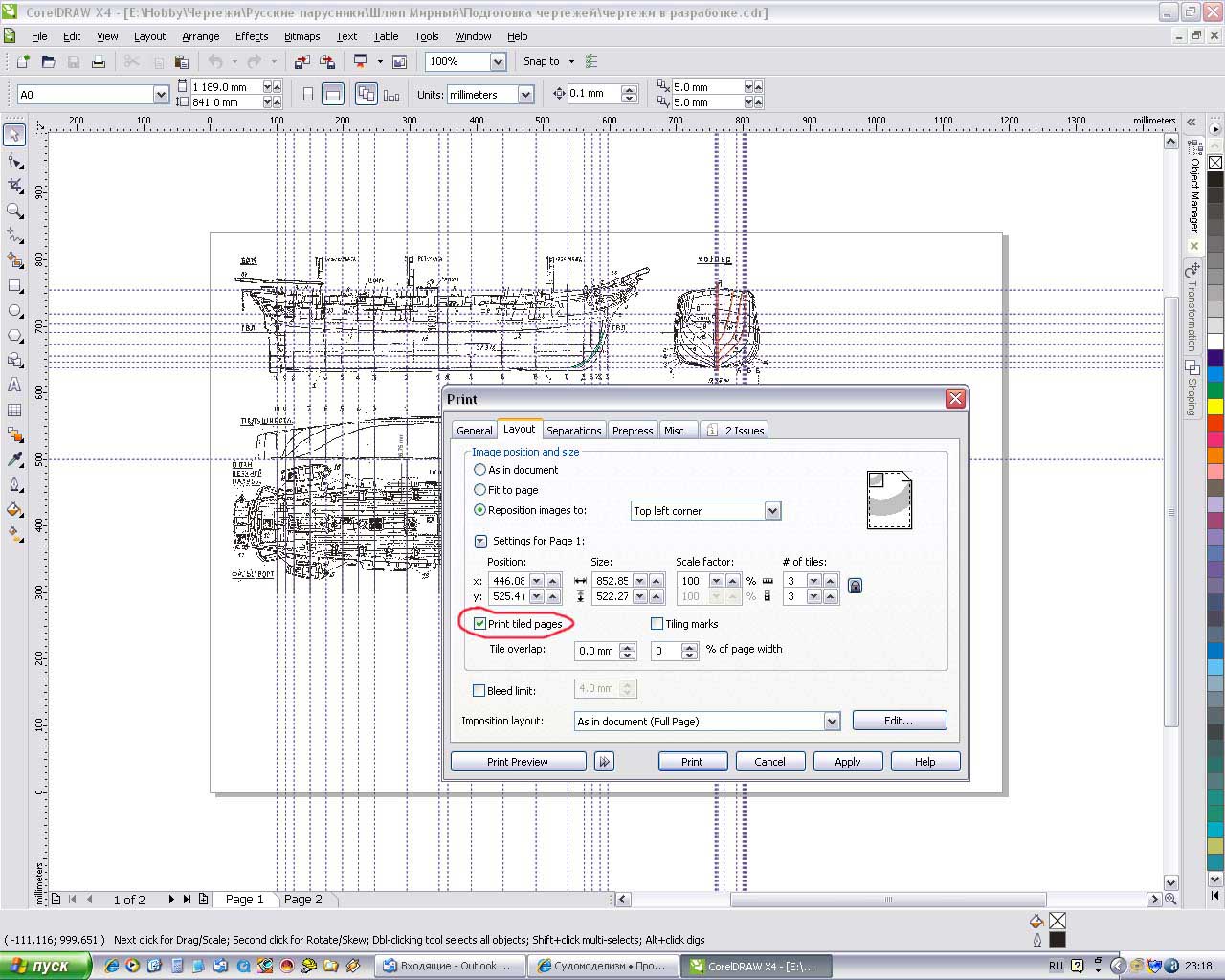
Task: Click the Save icon in the toolbar
Action: click(73, 62)
